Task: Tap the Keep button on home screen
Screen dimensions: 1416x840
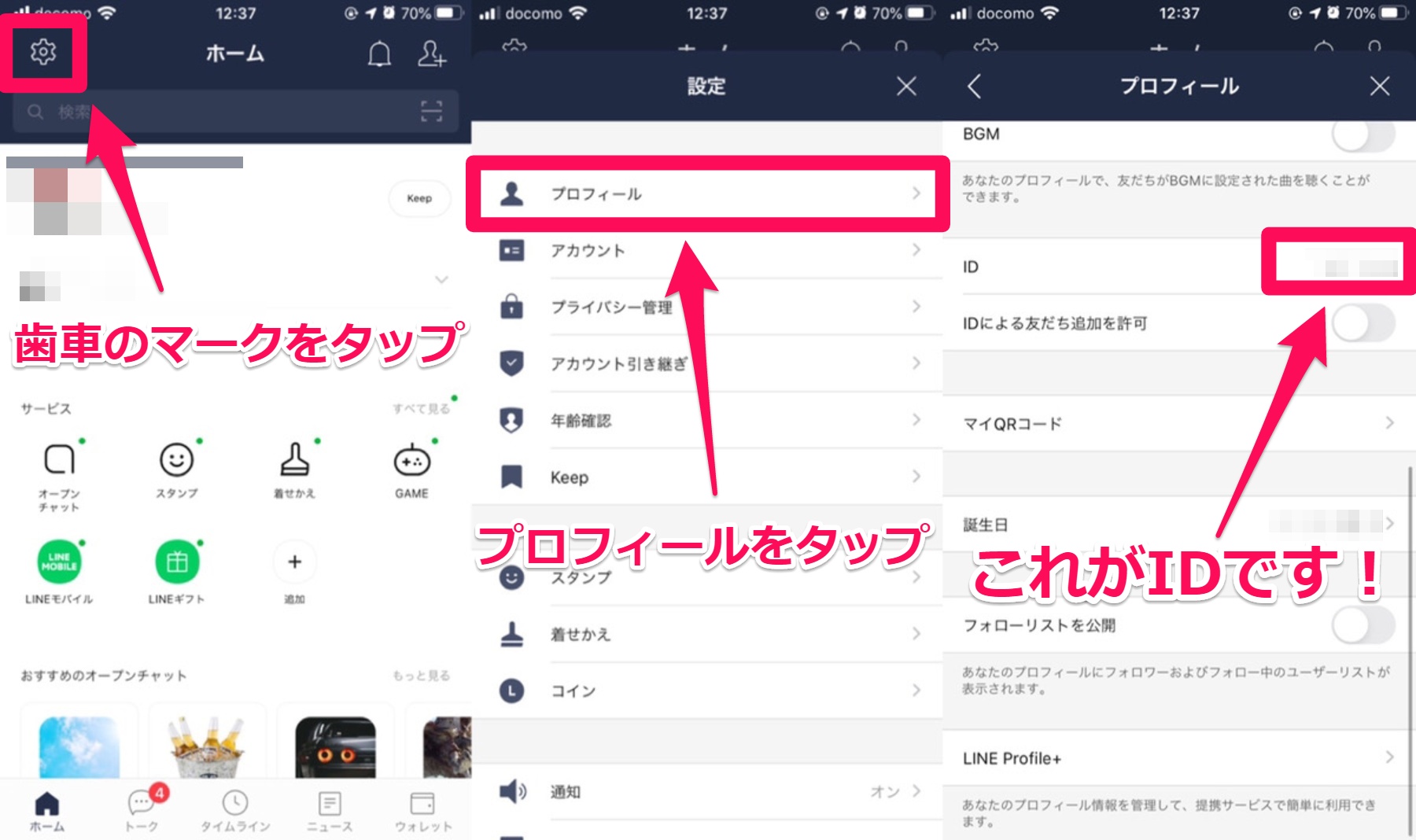Action: [419, 198]
